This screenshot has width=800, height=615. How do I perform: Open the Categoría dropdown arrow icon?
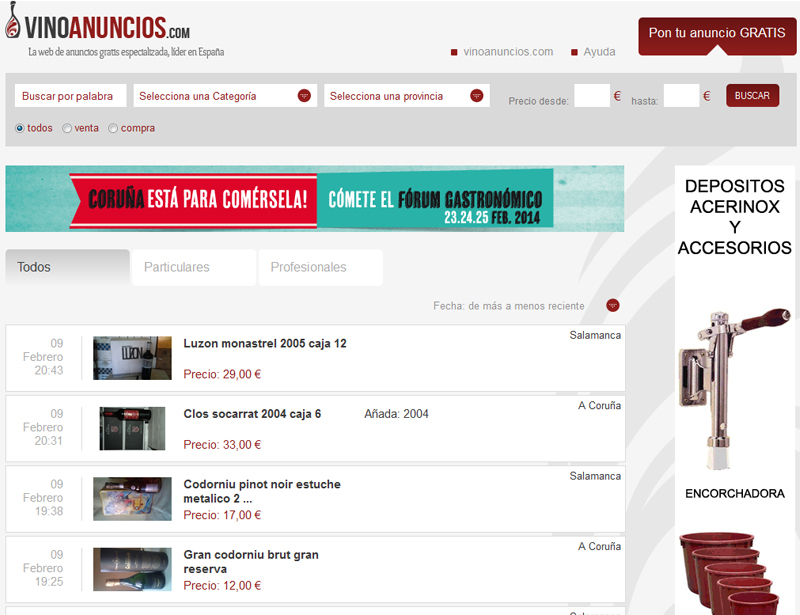(304, 95)
